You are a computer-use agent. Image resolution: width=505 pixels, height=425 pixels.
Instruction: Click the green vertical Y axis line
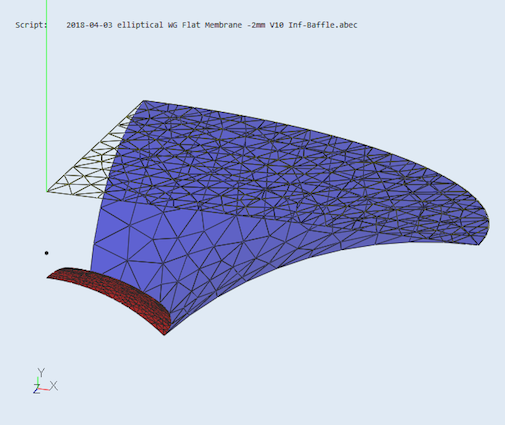pos(47,95)
